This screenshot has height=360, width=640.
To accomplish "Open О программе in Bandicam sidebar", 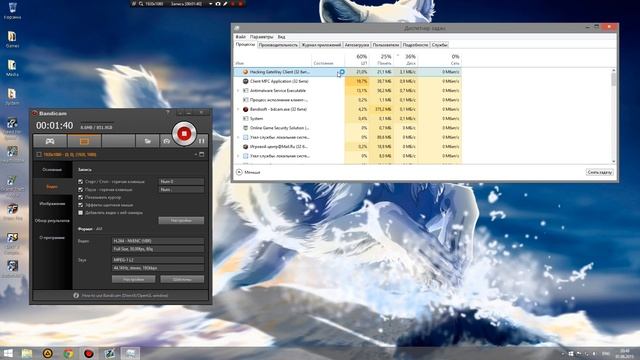I will 52,238.
